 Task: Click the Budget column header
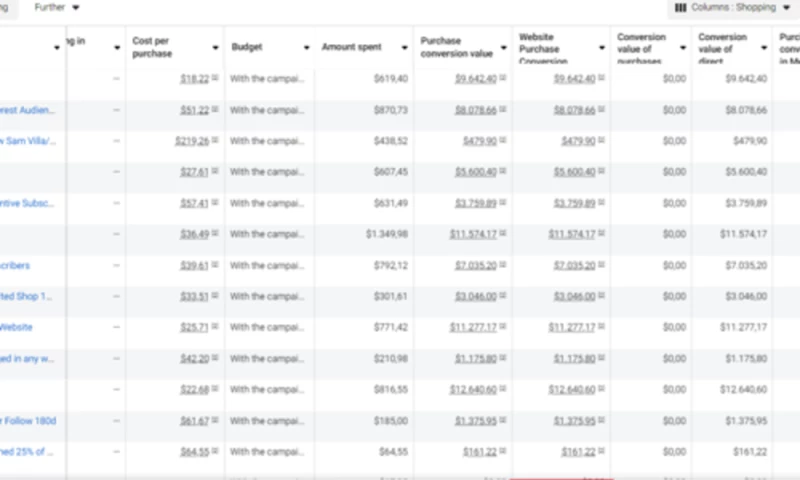tap(247, 47)
